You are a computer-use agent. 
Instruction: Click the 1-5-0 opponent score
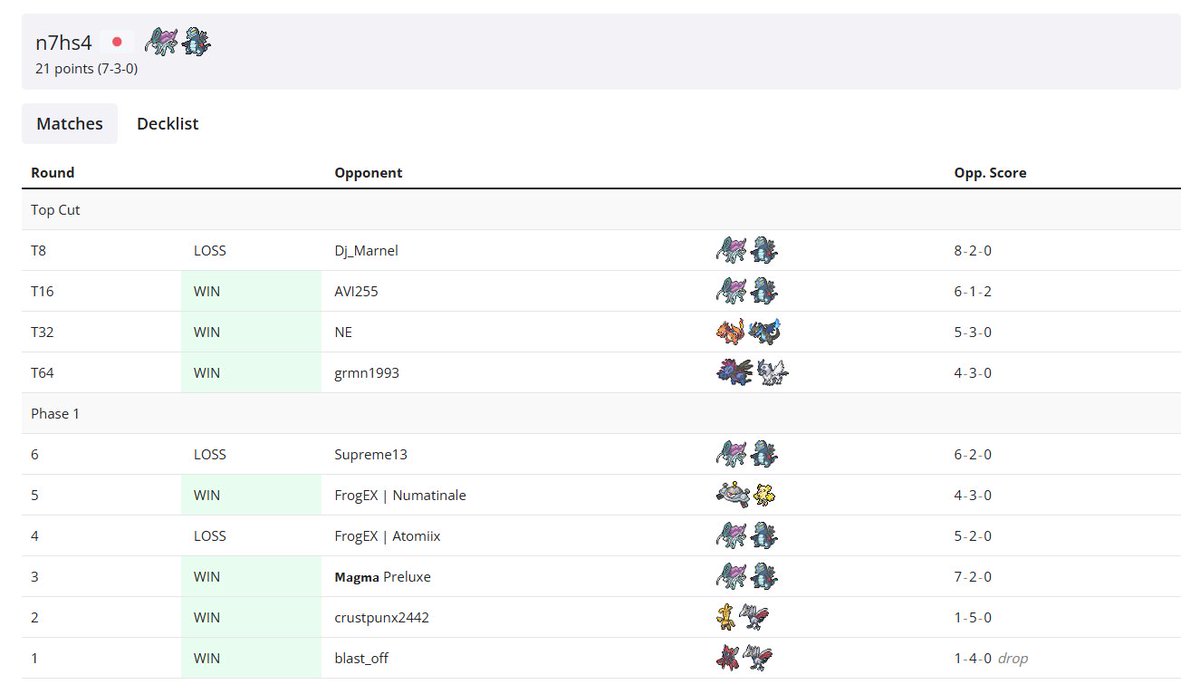[973, 618]
